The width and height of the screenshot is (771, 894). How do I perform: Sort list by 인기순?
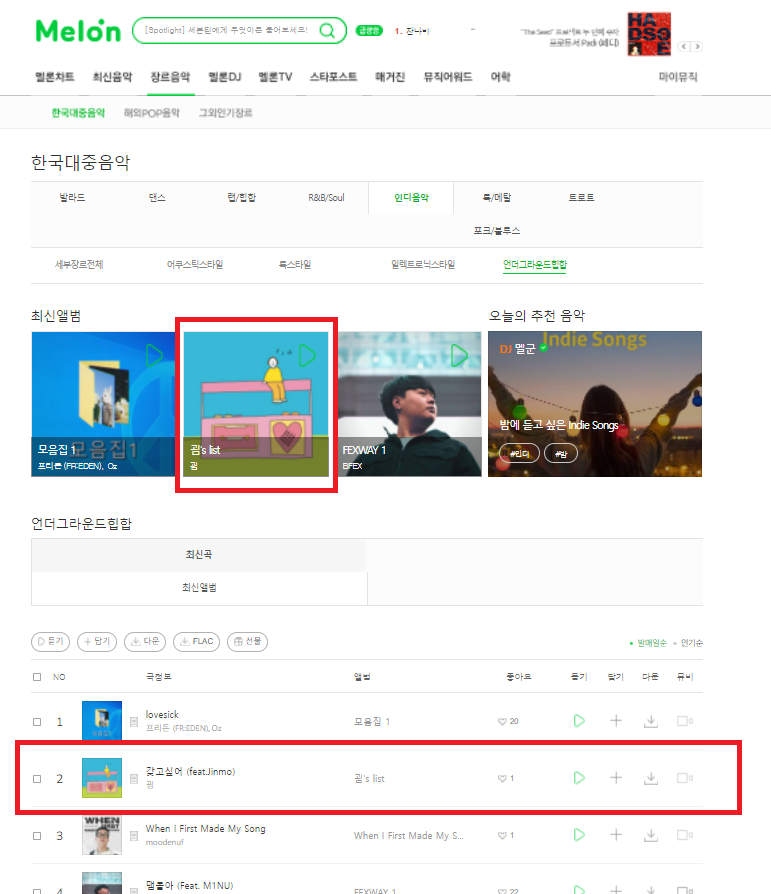point(692,643)
